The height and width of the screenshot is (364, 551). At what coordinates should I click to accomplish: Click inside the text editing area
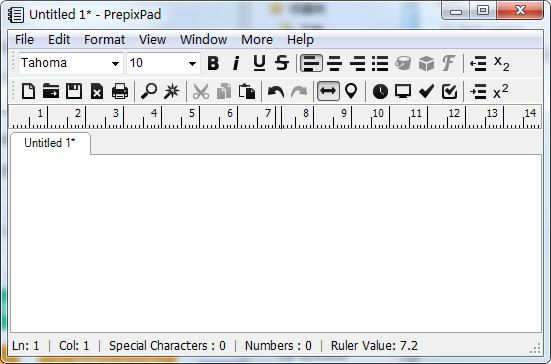276,243
